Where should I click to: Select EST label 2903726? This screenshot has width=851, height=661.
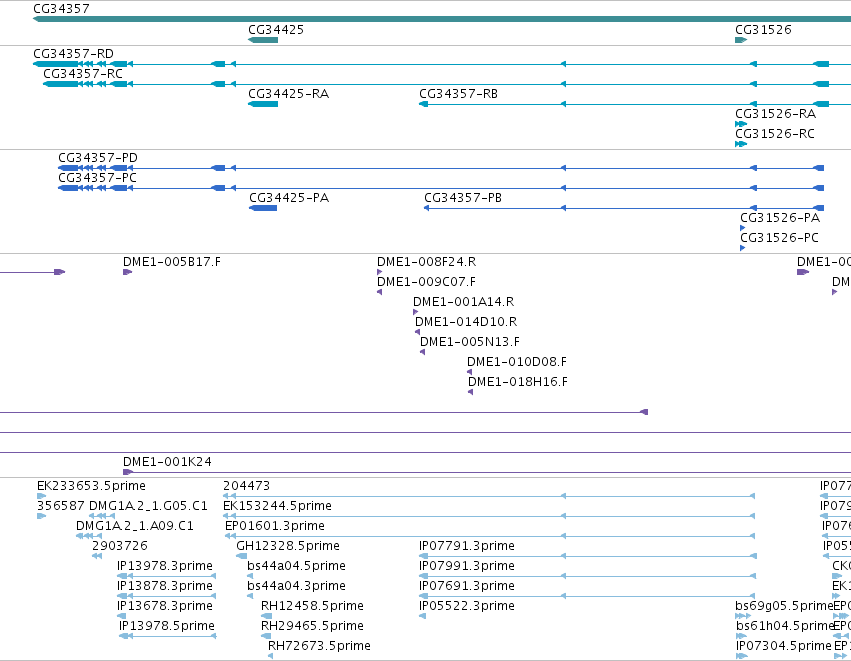point(119,546)
